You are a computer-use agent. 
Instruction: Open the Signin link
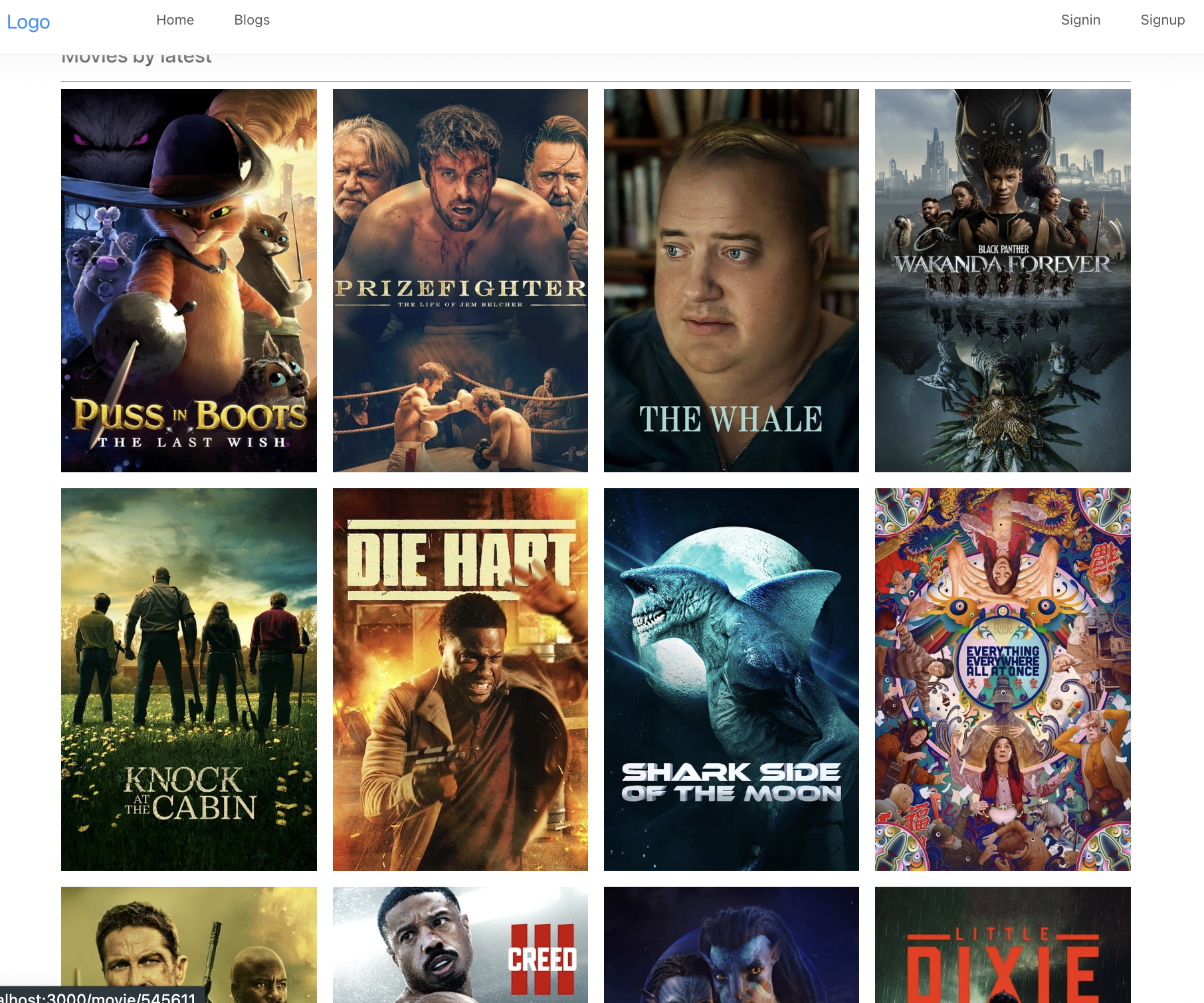pyautogui.click(x=1080, y=20)
